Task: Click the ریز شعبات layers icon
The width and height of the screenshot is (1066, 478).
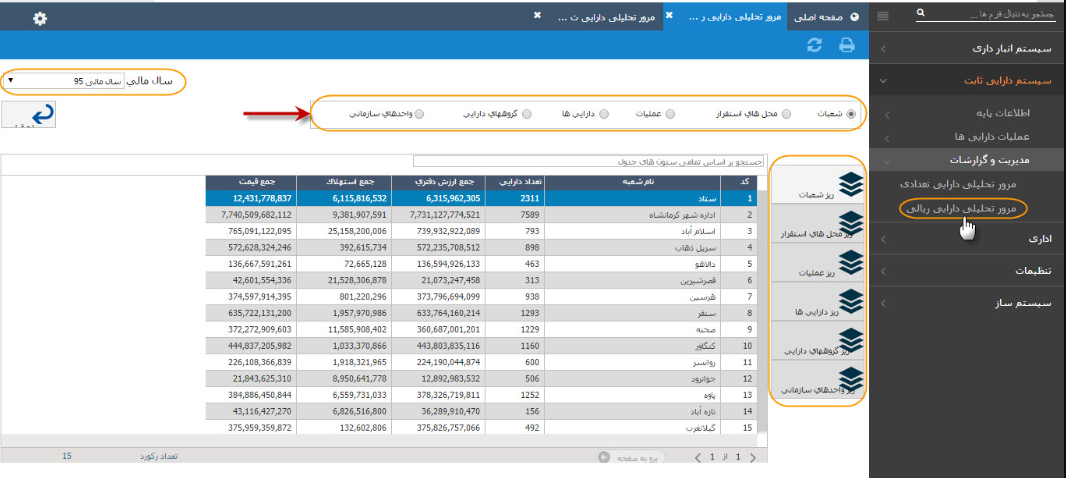Action: click(x=849, y=182)
